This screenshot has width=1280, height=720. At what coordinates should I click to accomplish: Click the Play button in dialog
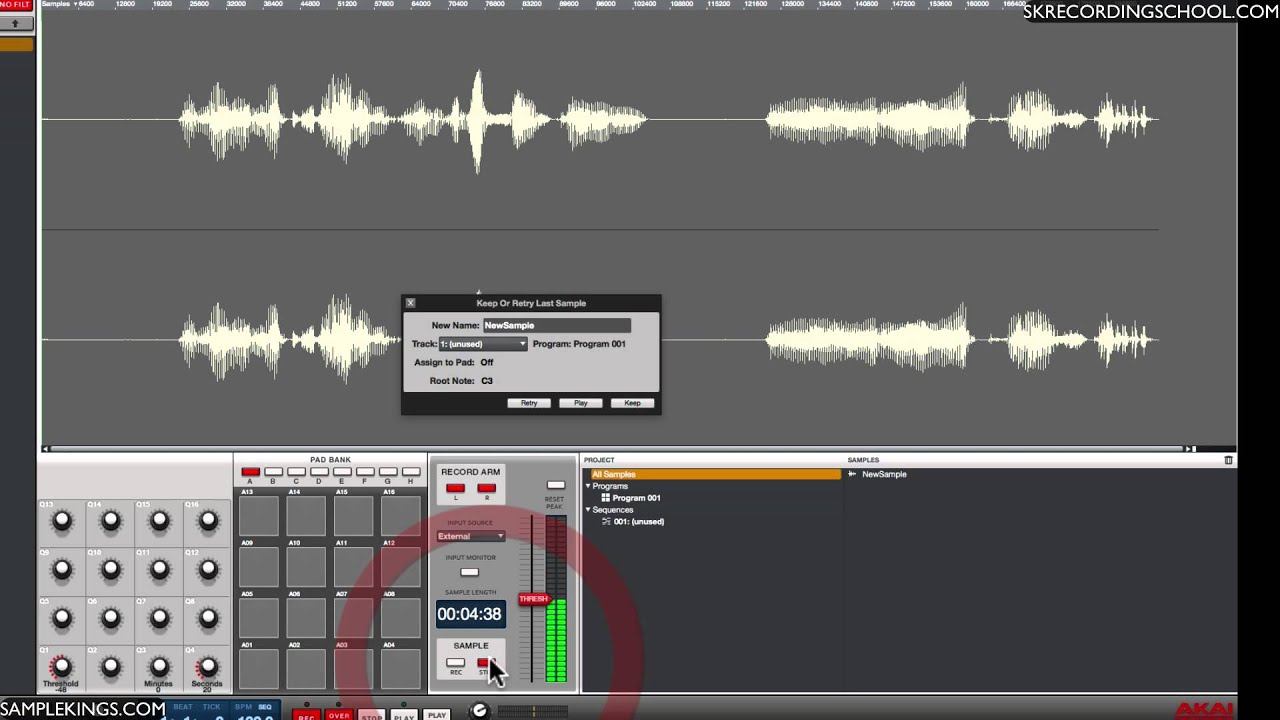coord(580,403)
